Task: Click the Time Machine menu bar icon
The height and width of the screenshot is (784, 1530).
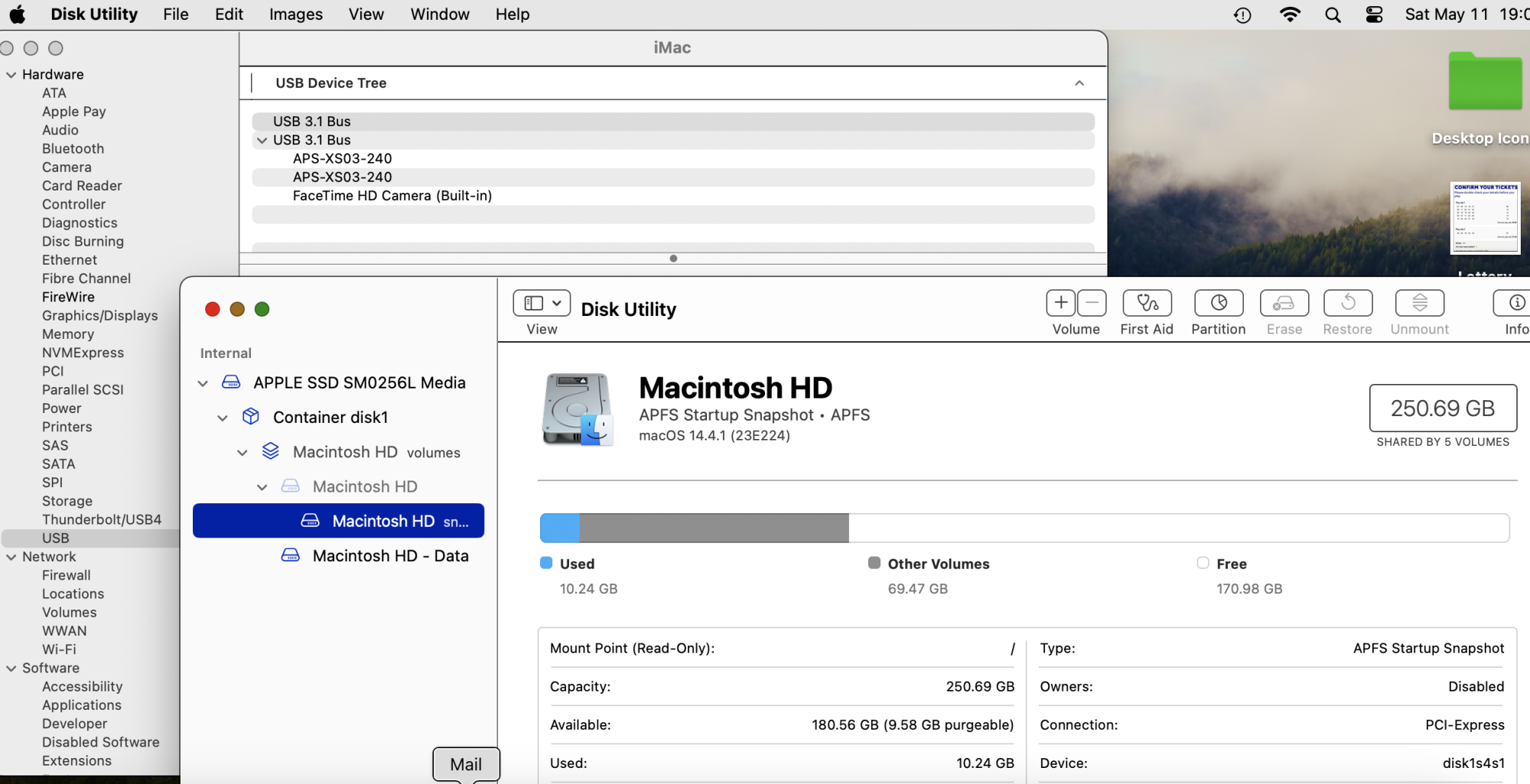Action: 1242,15
